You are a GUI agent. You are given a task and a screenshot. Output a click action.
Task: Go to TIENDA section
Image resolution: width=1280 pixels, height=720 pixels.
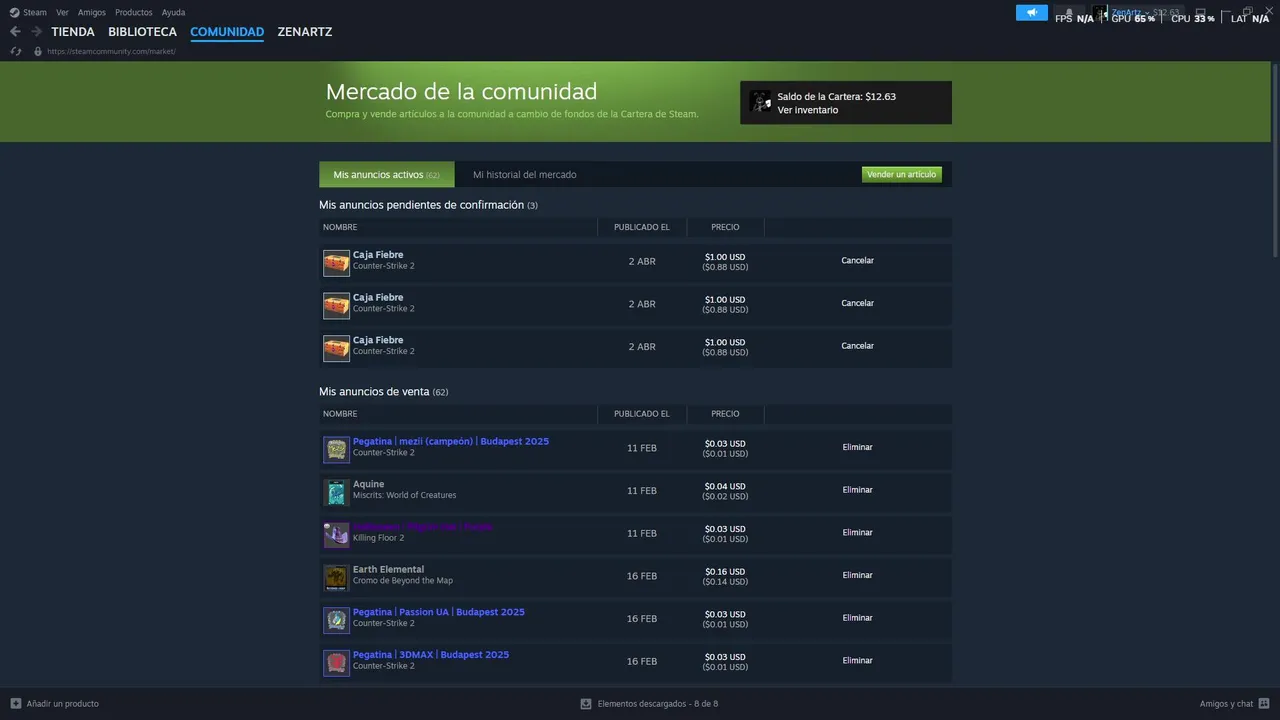click(73, 32)
